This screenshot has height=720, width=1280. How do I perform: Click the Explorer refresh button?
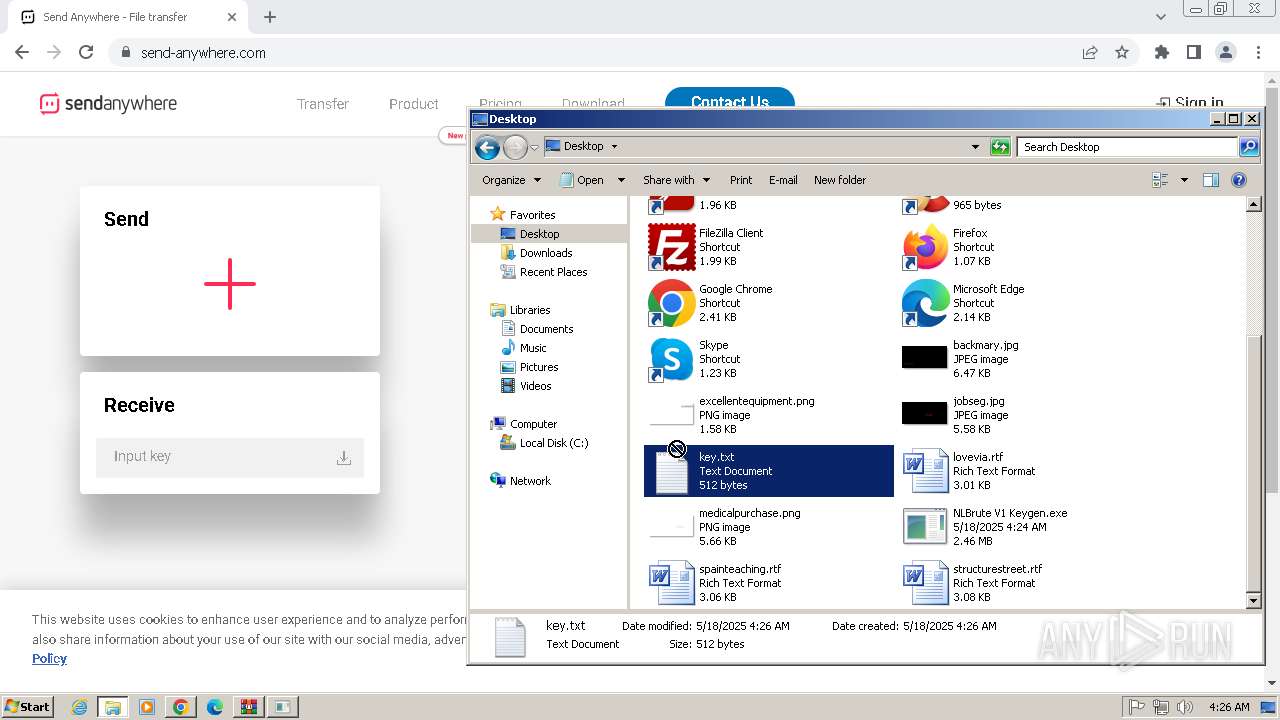(x=1000, y=147)
